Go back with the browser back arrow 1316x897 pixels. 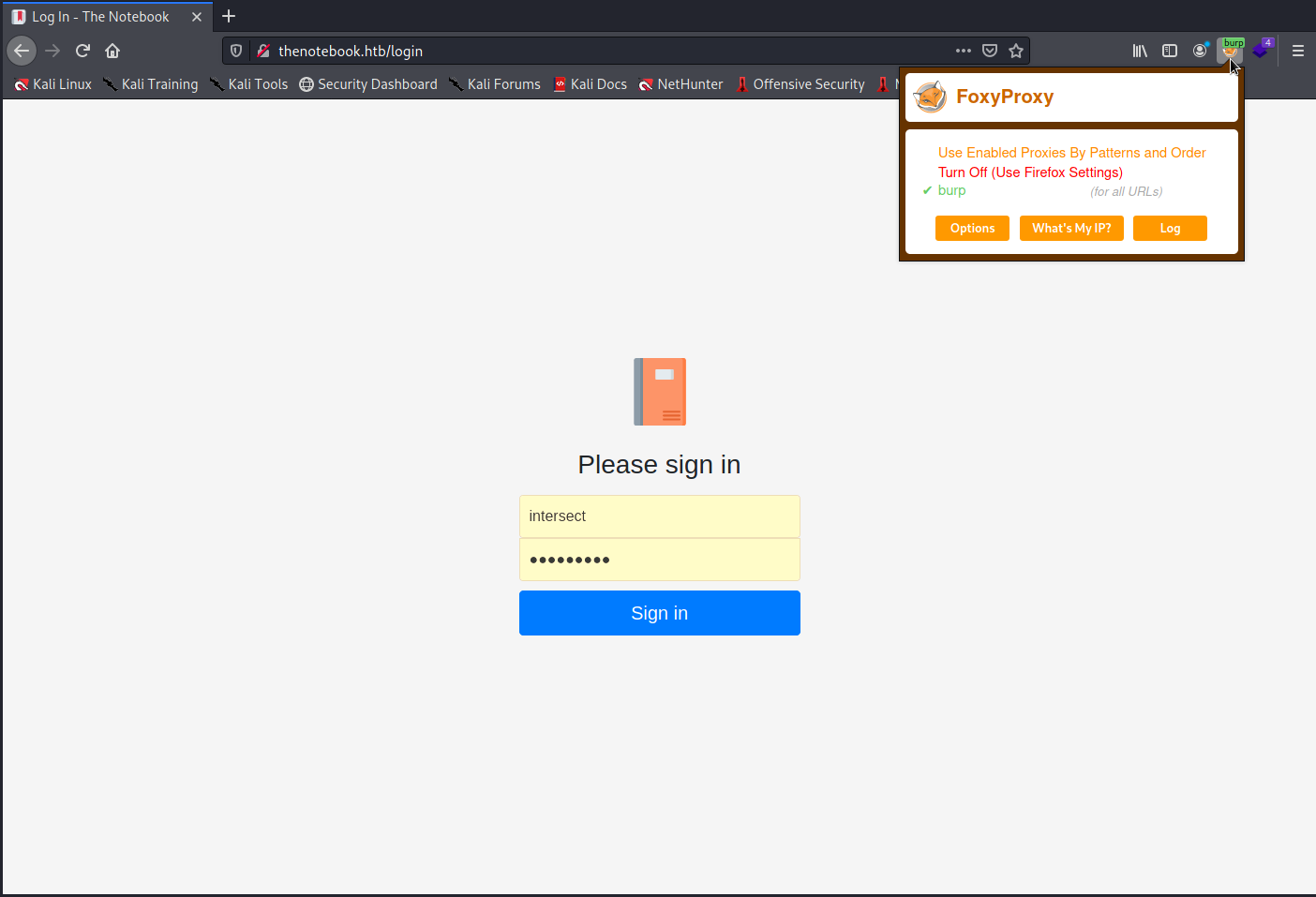[x=22, y=51]
